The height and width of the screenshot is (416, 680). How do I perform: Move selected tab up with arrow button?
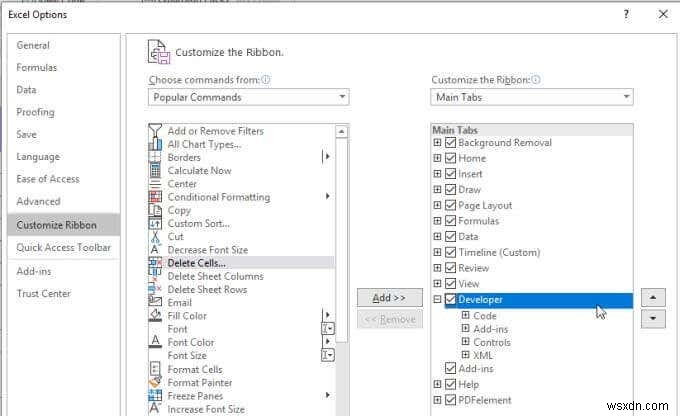click(x=653, y=298)
